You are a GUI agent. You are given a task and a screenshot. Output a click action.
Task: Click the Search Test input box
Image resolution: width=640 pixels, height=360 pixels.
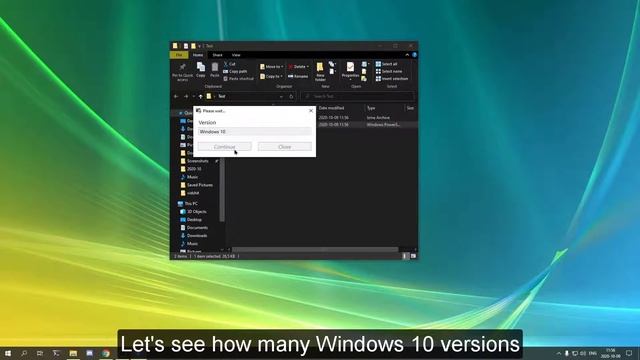click(358, 96)
